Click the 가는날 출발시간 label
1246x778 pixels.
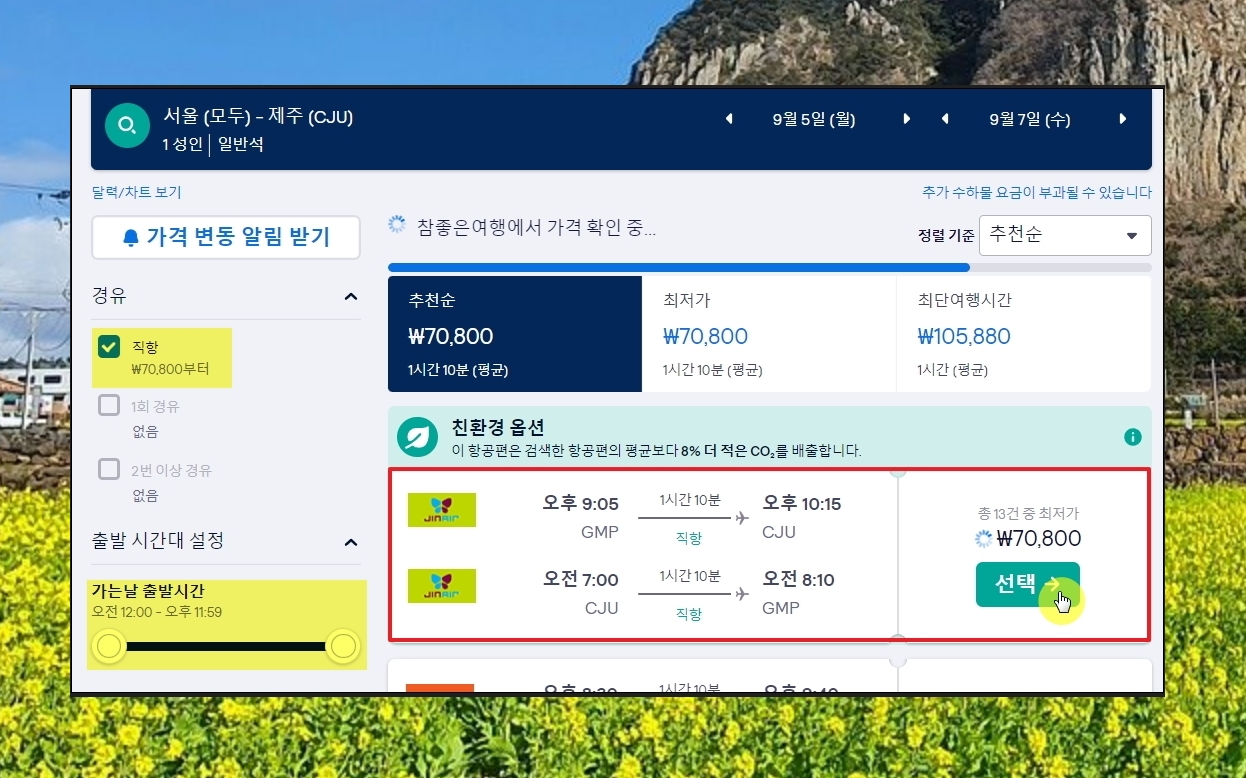[x=148, y=591]
